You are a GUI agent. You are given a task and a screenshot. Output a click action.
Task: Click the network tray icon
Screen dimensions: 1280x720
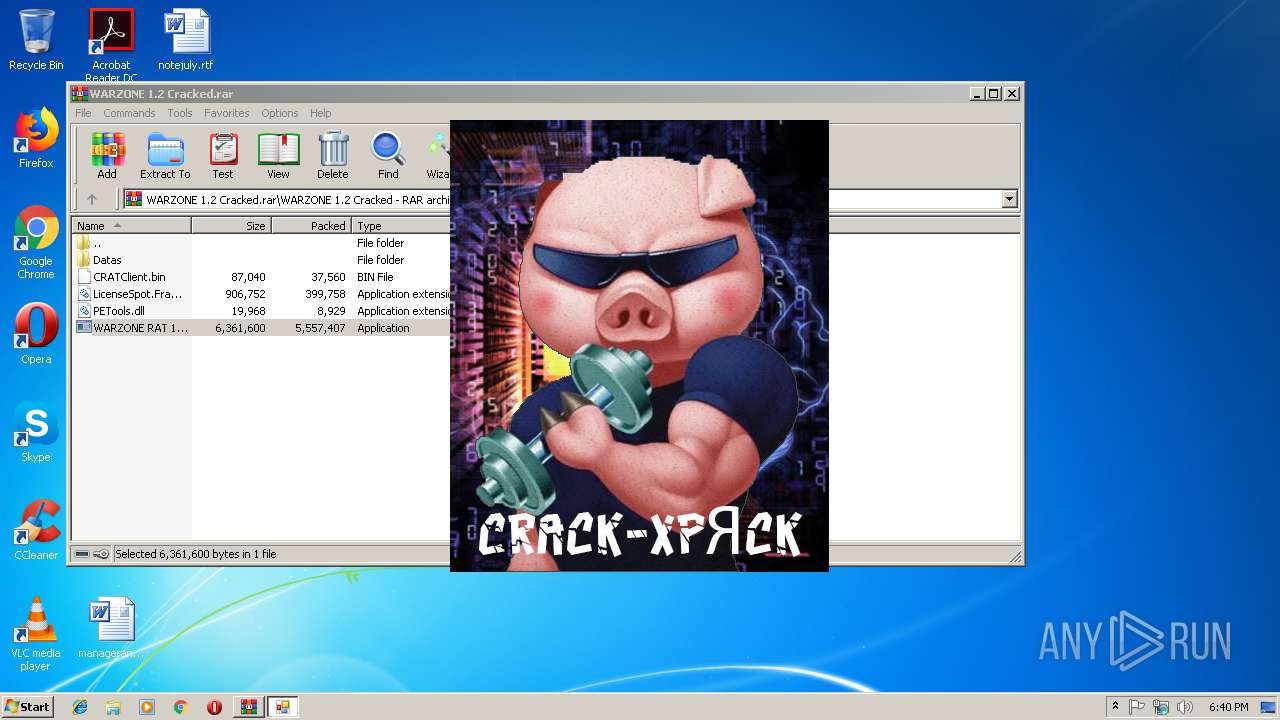click(1161, 707)
